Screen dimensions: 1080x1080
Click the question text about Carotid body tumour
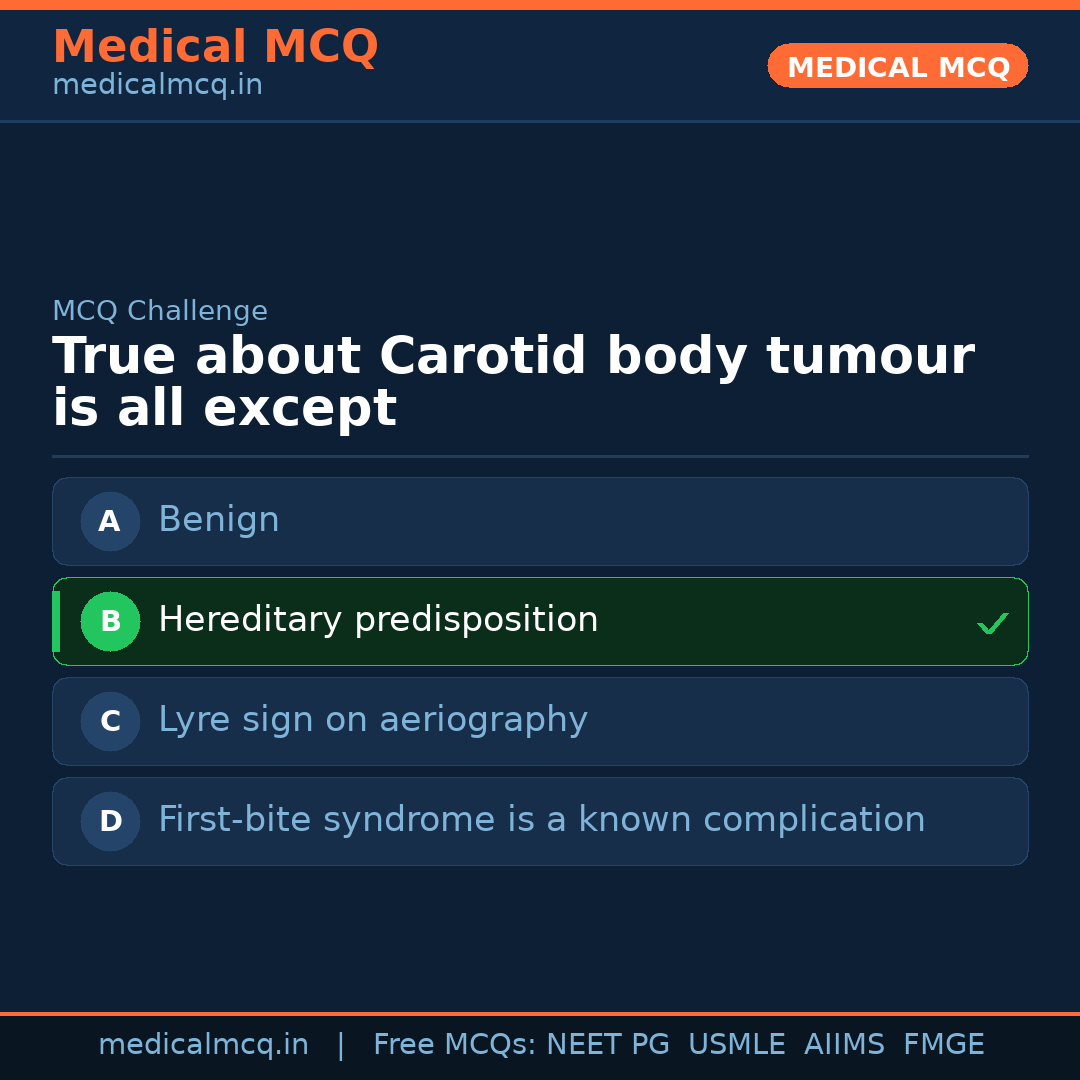pos(512,382)
